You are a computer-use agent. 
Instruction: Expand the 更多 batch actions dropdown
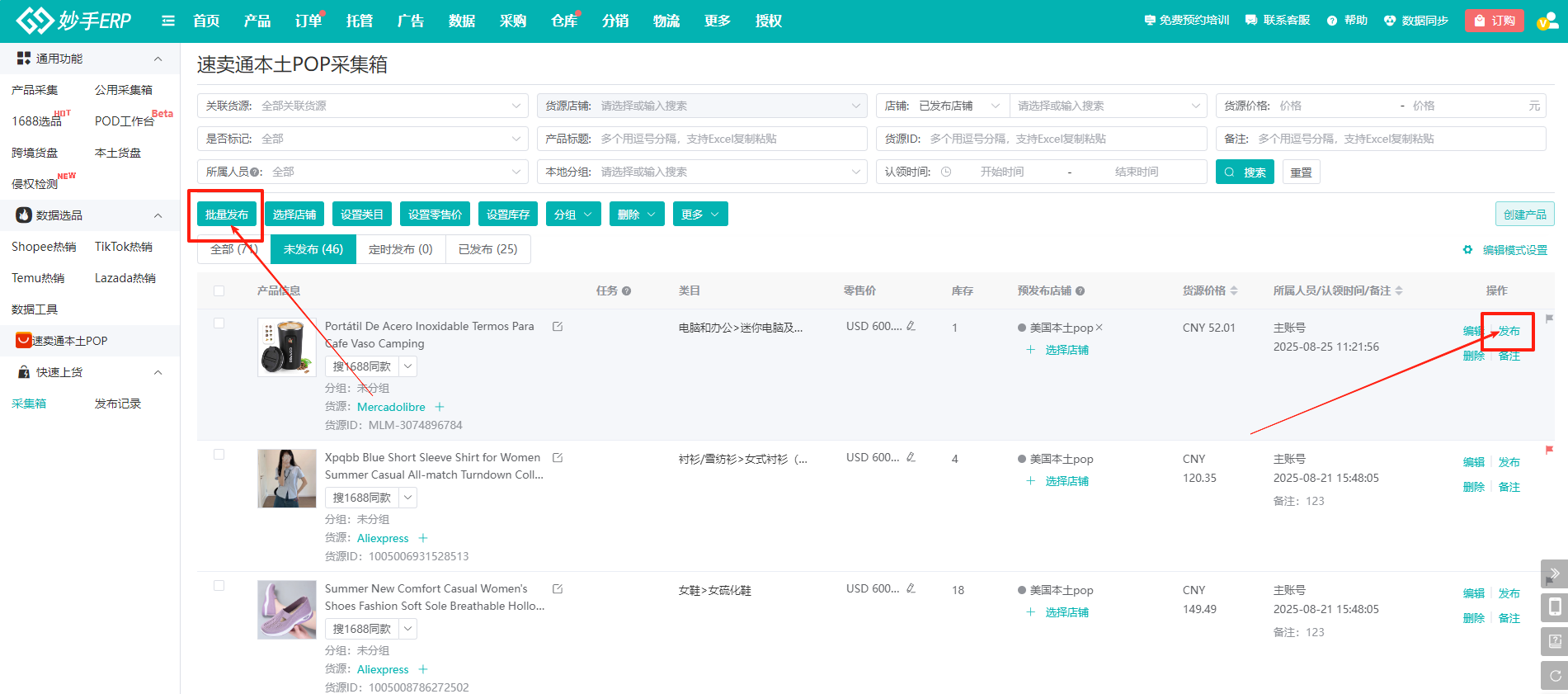click(699, 215)
